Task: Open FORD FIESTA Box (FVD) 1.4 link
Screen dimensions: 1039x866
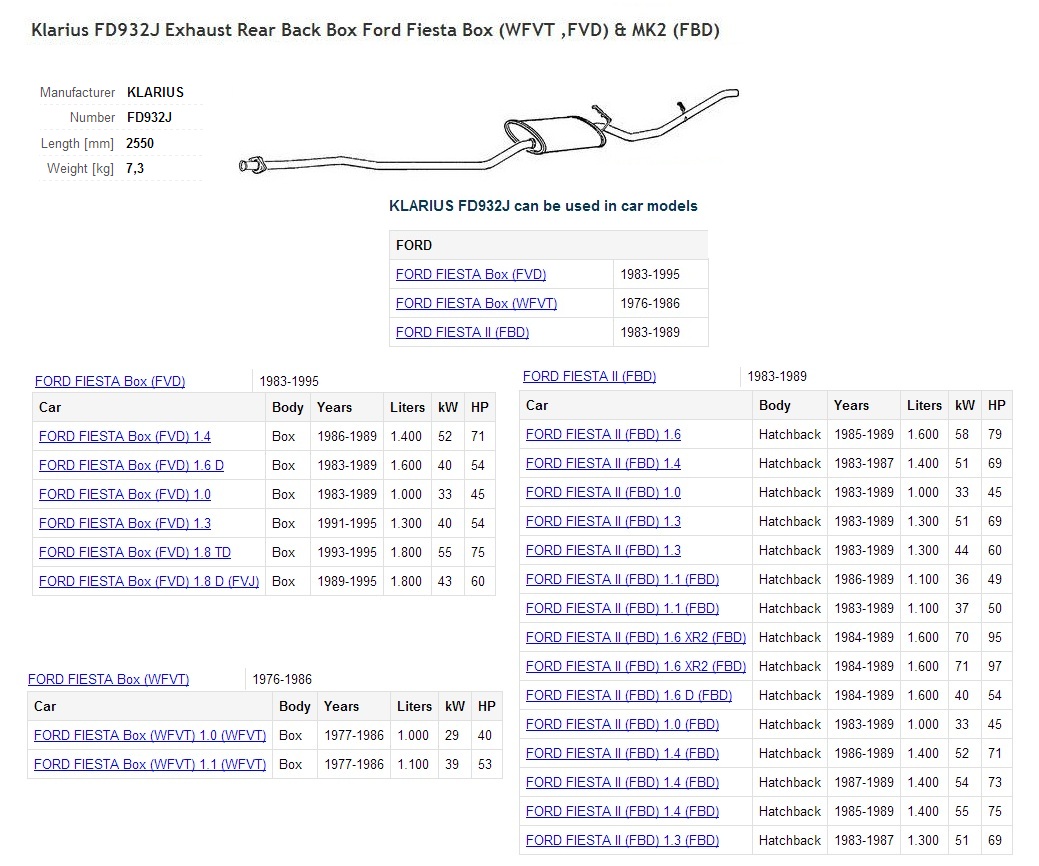Action: click(x=125, y=437)
